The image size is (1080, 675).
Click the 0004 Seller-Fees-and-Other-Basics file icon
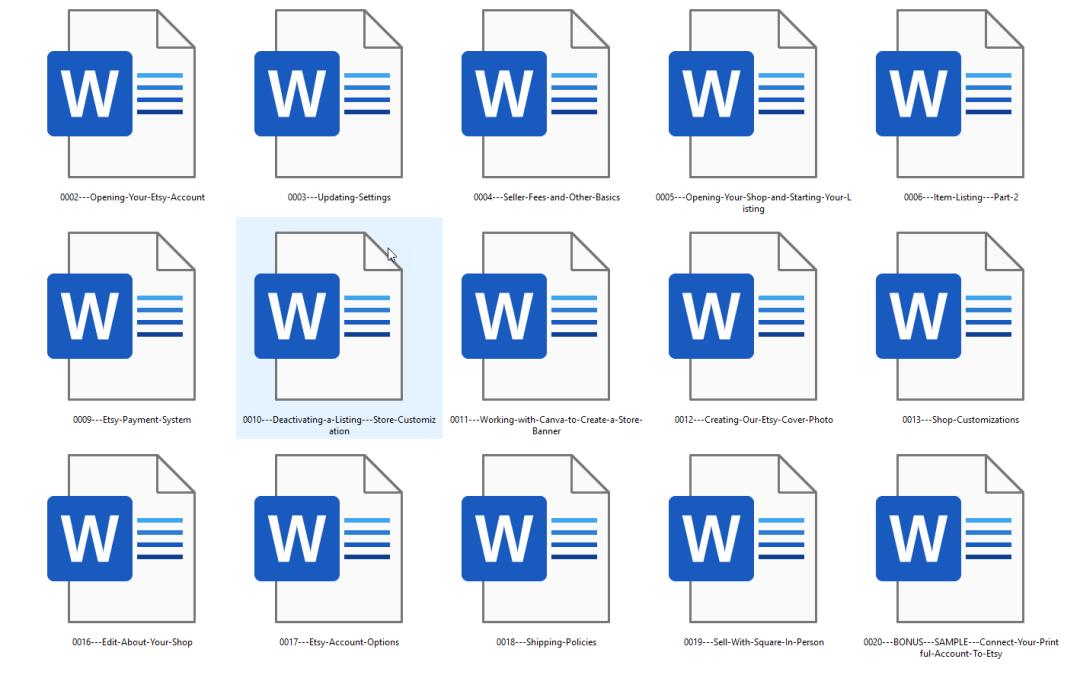[x=536, y=94]
